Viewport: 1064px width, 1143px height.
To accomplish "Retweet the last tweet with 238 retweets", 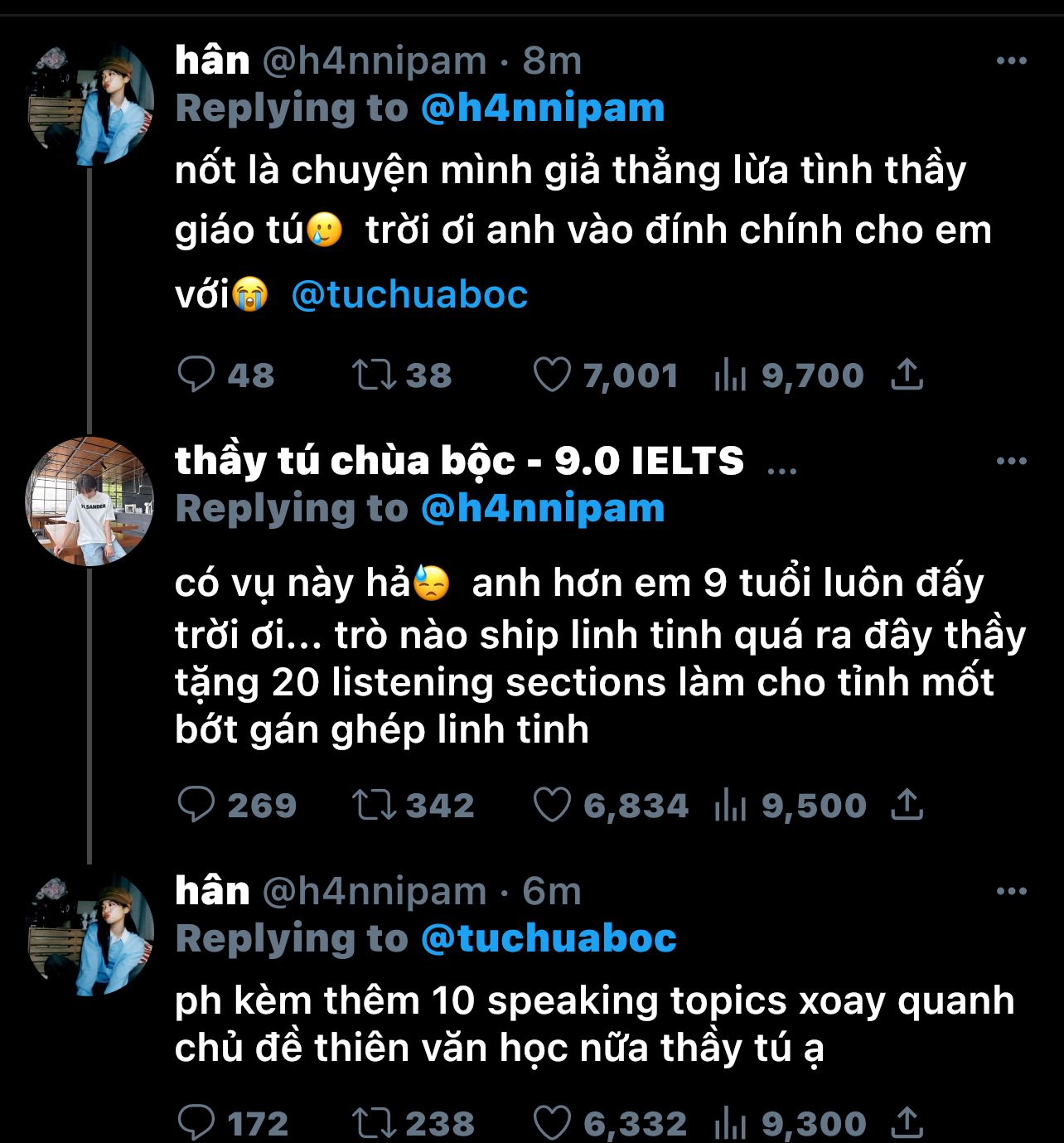I will [374, 1123].
